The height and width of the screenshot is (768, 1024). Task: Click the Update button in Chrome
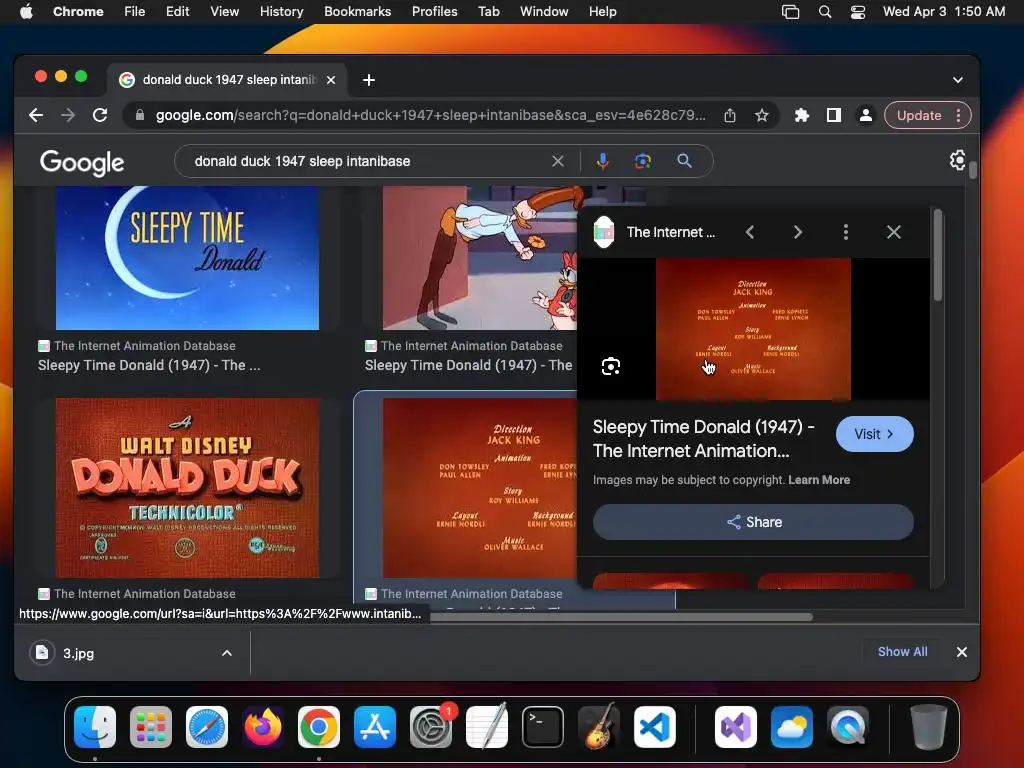918,116
